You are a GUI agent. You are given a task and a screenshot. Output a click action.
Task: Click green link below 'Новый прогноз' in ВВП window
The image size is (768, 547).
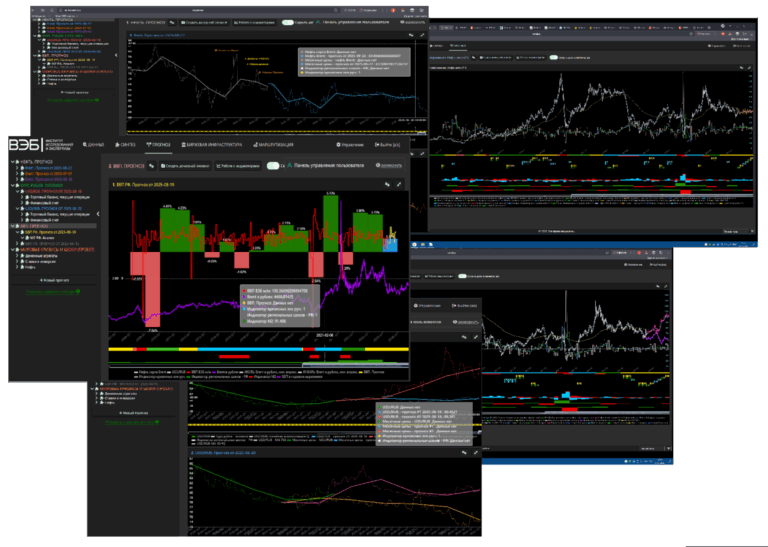(53, 292)
